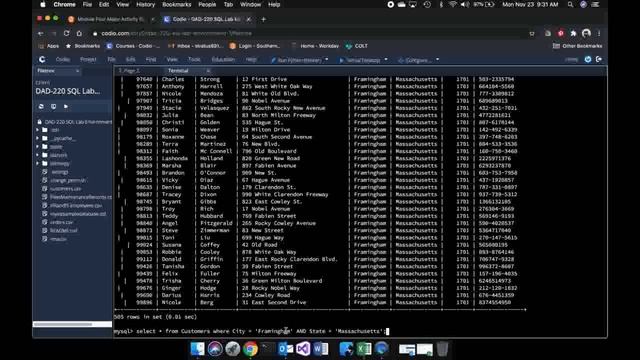The width and height of the screenshot is (640, 360).
Task: Open the Bookmarks folder in bookmarks bar
Action: pyautogui.click(x=83, y=46)
